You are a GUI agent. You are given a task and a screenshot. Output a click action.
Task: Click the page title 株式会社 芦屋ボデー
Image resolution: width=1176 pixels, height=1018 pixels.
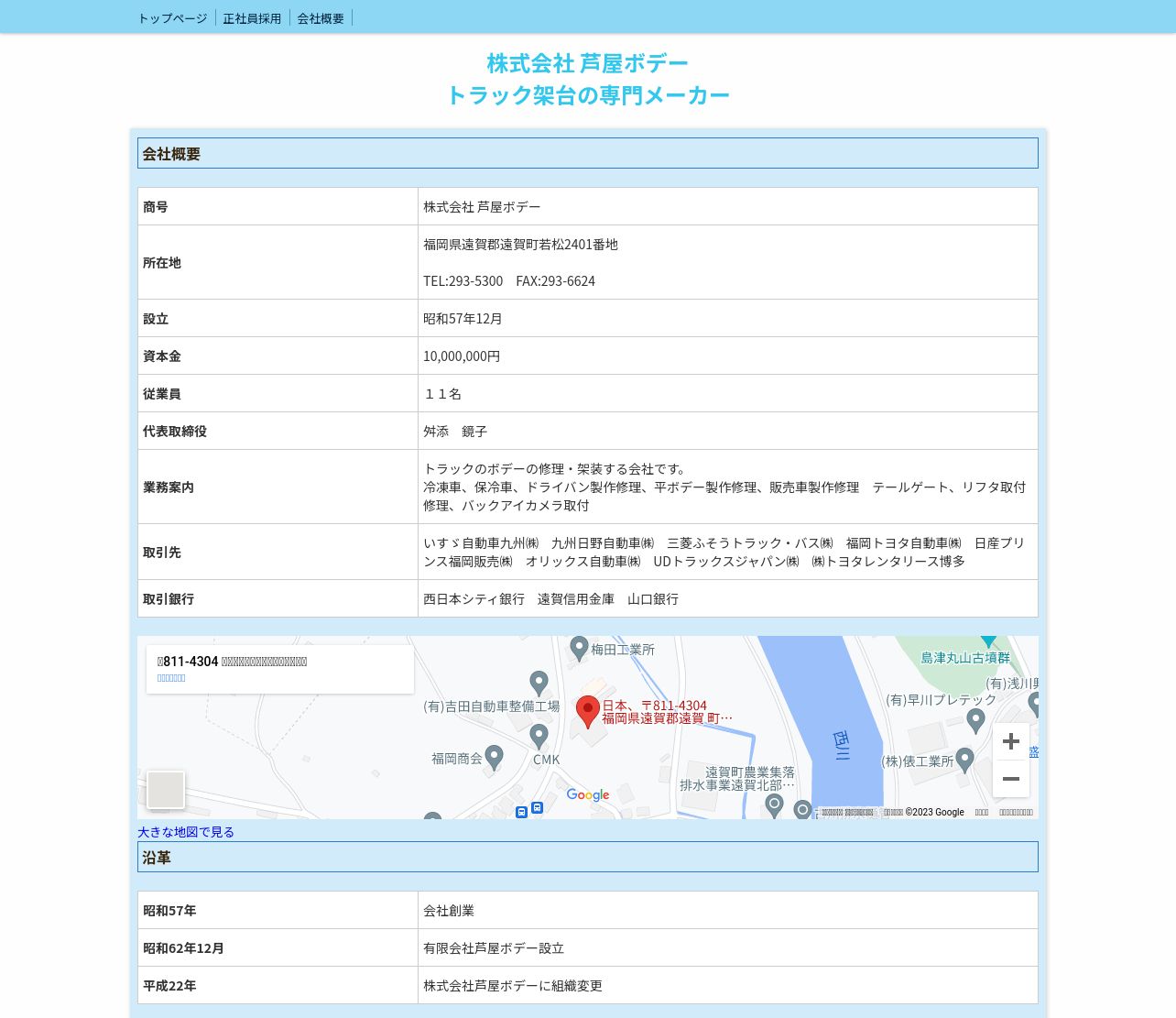588,63
